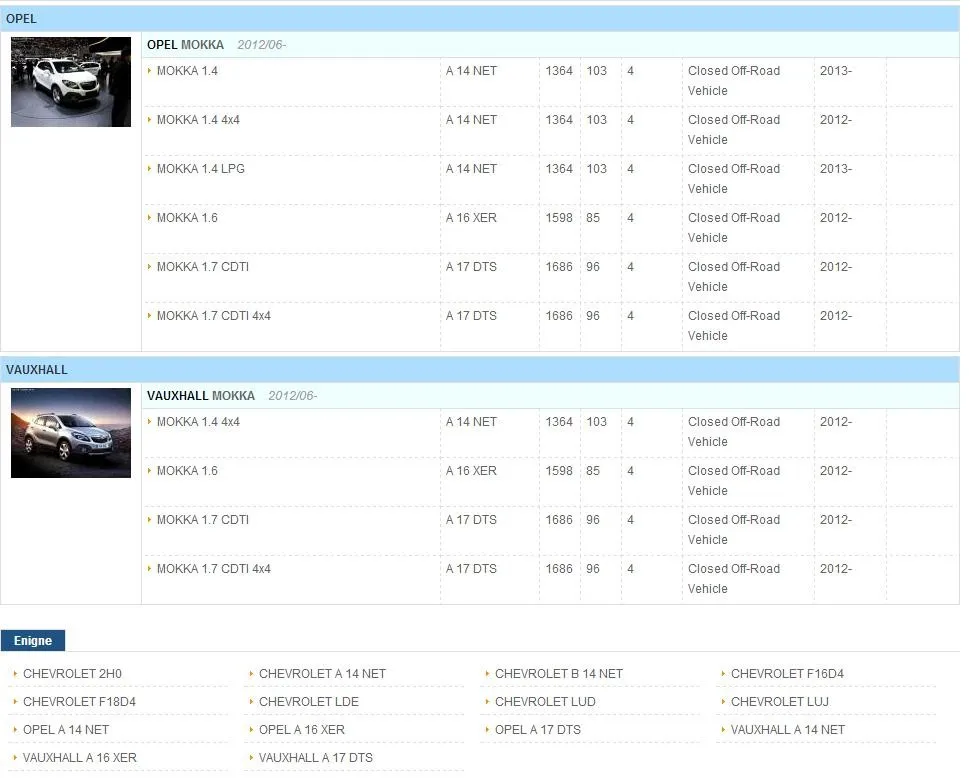
Task: Click orange arrow beside Vauxhall MOKKA 1.7 CDTI
Action: [x=149, y=520]
